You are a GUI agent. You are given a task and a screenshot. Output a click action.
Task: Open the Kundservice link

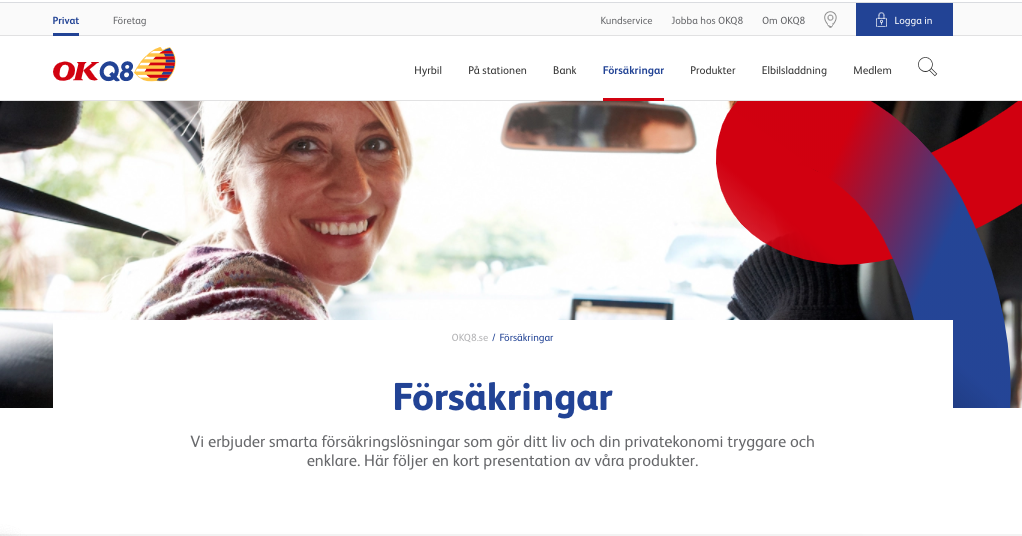(626, 20)
